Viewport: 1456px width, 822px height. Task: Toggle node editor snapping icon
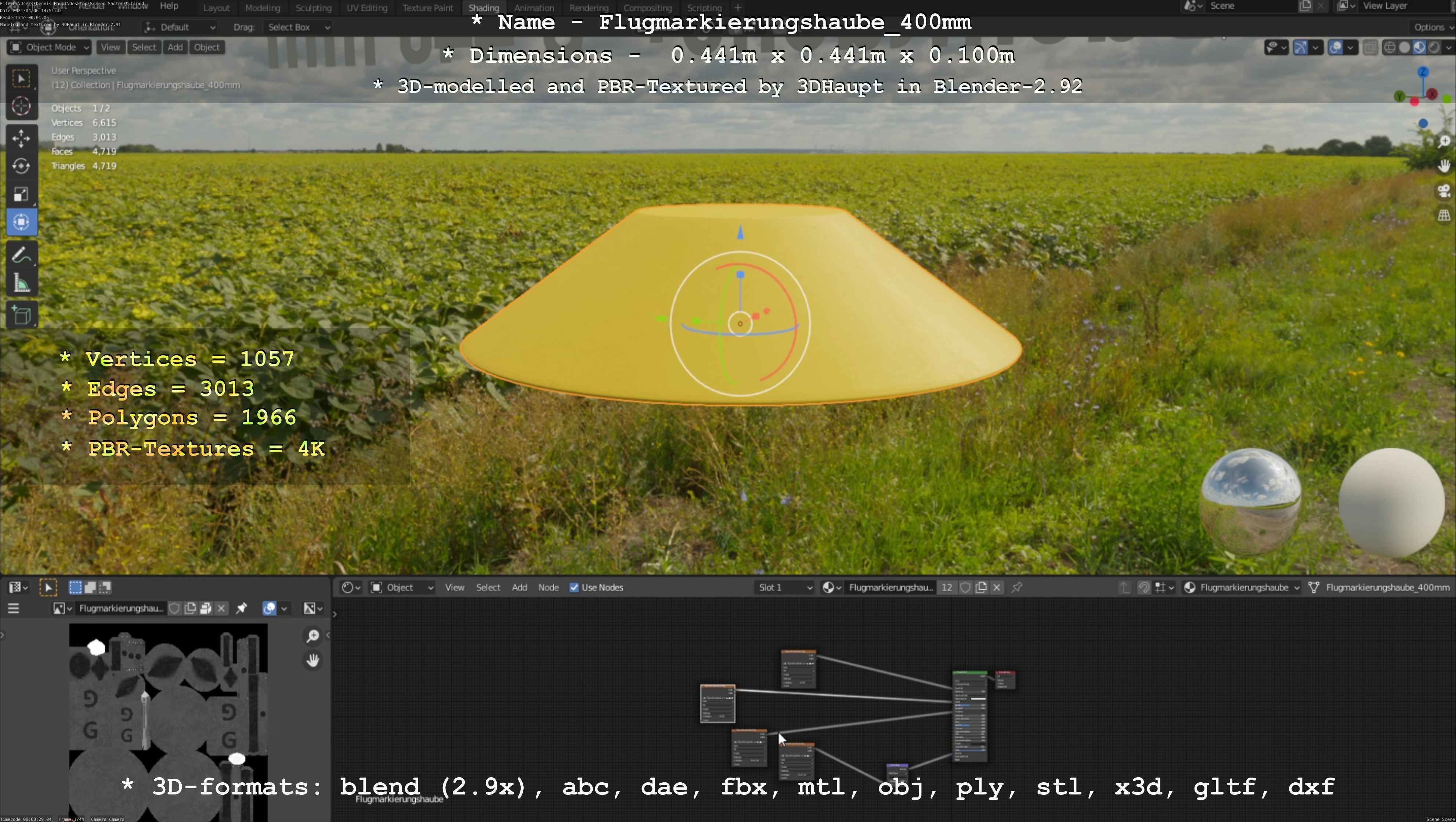[x=1144, y=587]
